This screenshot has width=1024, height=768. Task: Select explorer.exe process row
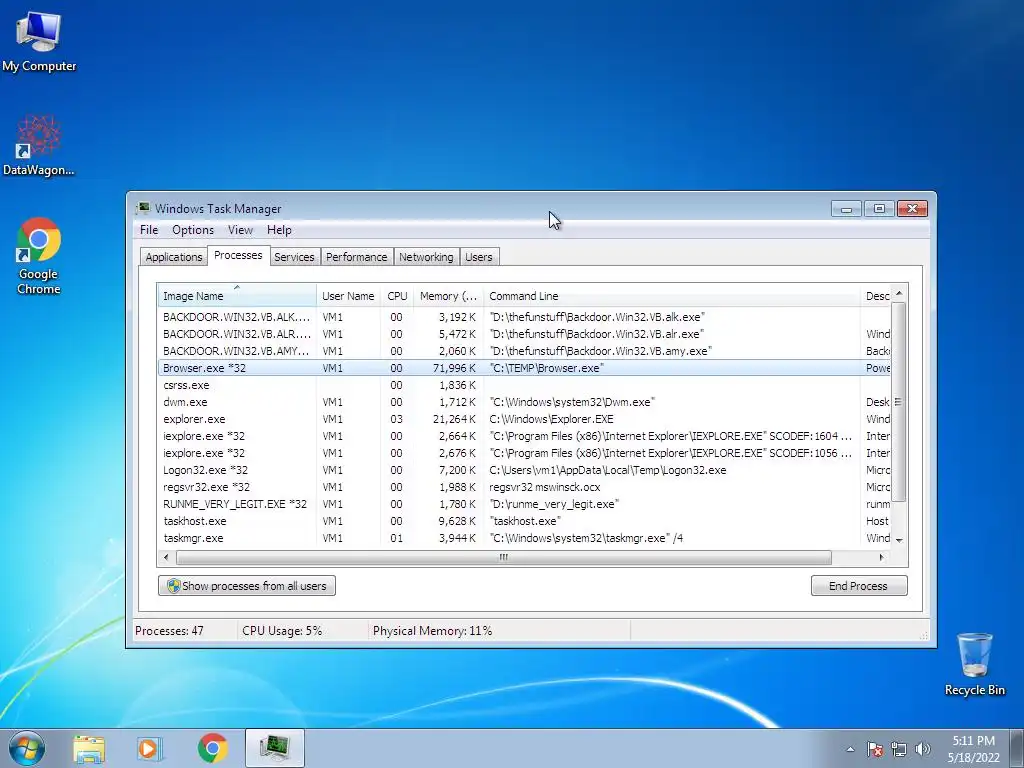524,419
